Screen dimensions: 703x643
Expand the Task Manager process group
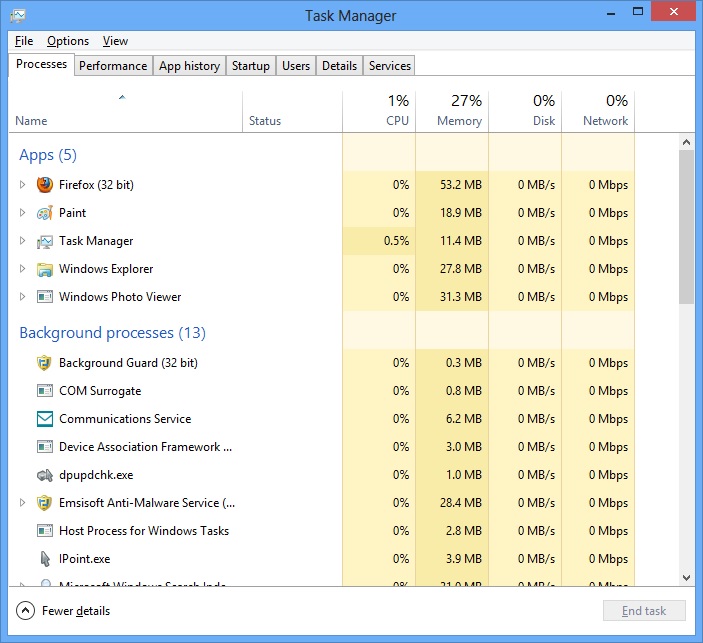point(22,241)
